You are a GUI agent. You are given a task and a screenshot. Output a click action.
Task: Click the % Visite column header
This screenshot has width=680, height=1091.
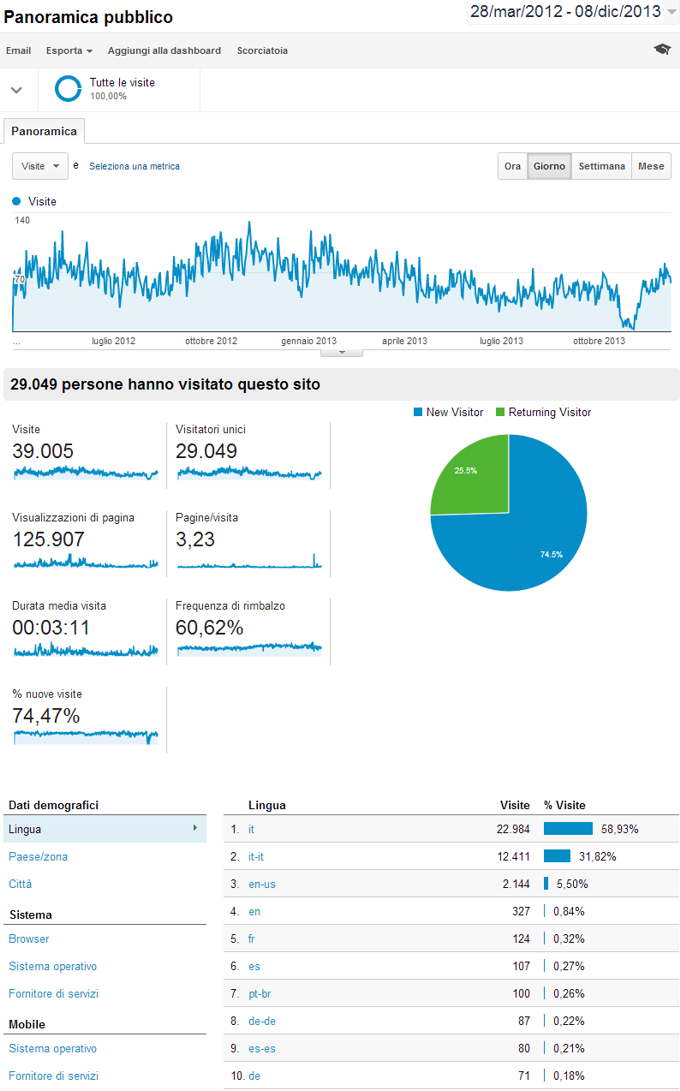tap(564, 805)
